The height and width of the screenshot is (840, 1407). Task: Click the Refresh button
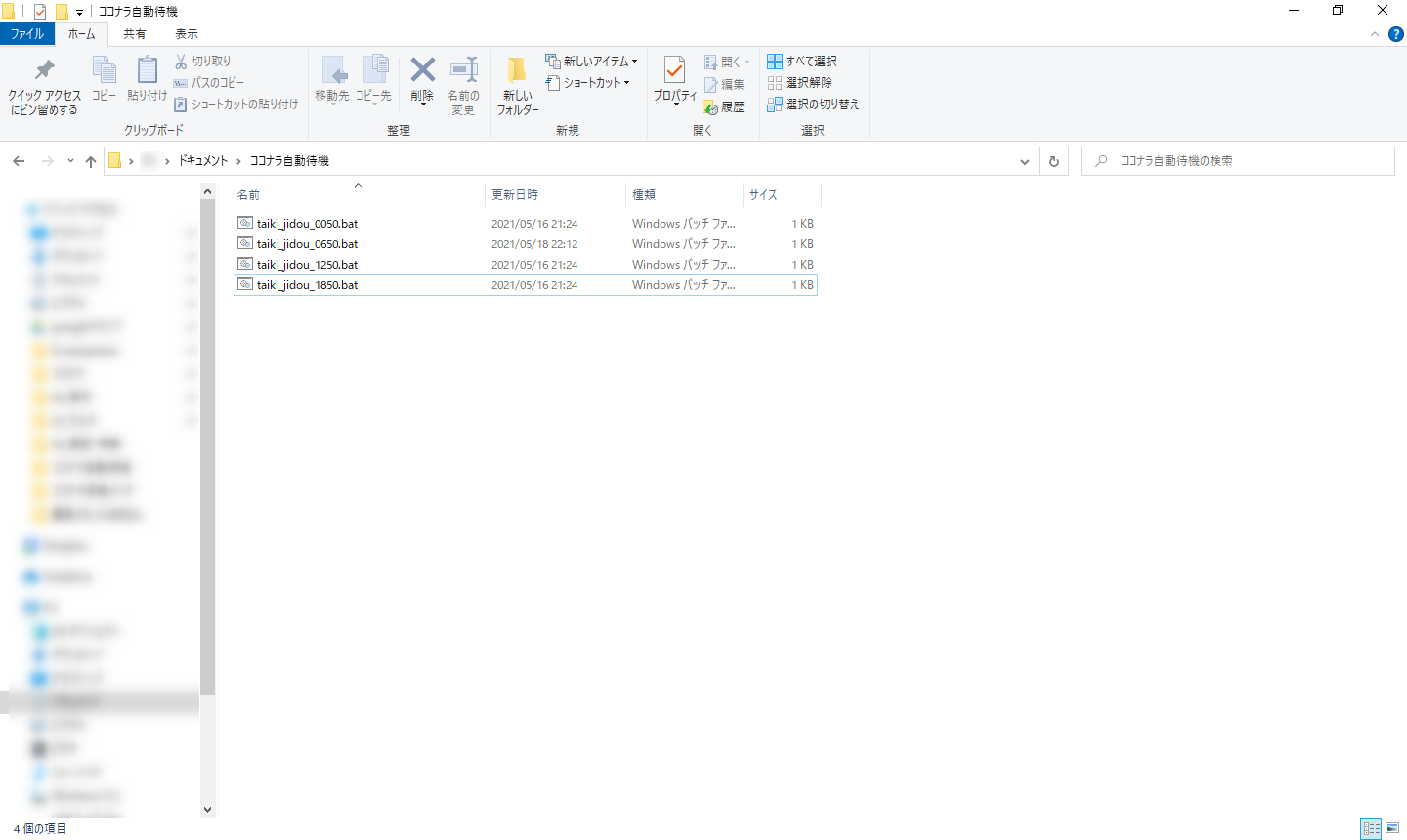point(1054,161)
